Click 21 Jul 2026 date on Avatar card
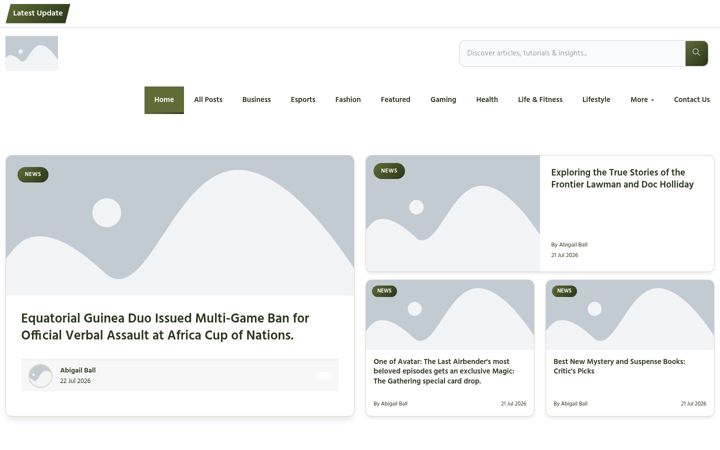The width and height of the screenshot is (720, 450). [513, 404]
